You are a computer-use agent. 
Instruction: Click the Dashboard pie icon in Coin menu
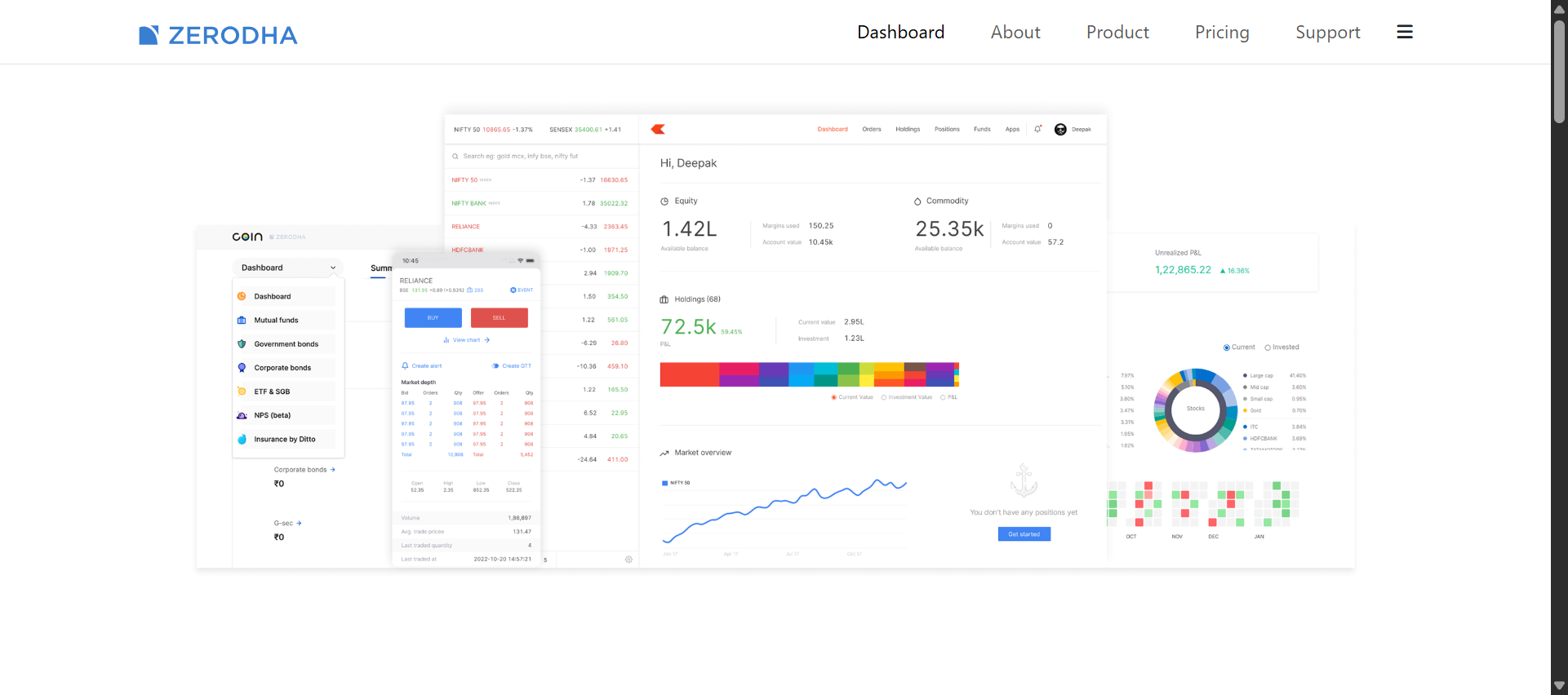pos(242,296)
